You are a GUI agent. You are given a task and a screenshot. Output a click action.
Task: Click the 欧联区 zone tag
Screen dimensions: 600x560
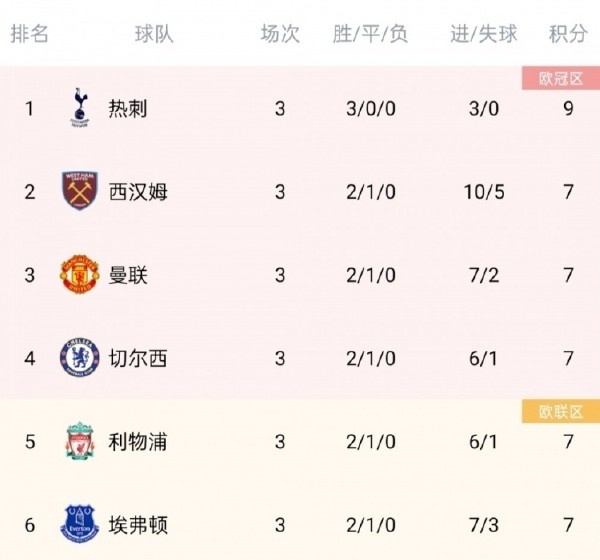(x=561, y=411)
